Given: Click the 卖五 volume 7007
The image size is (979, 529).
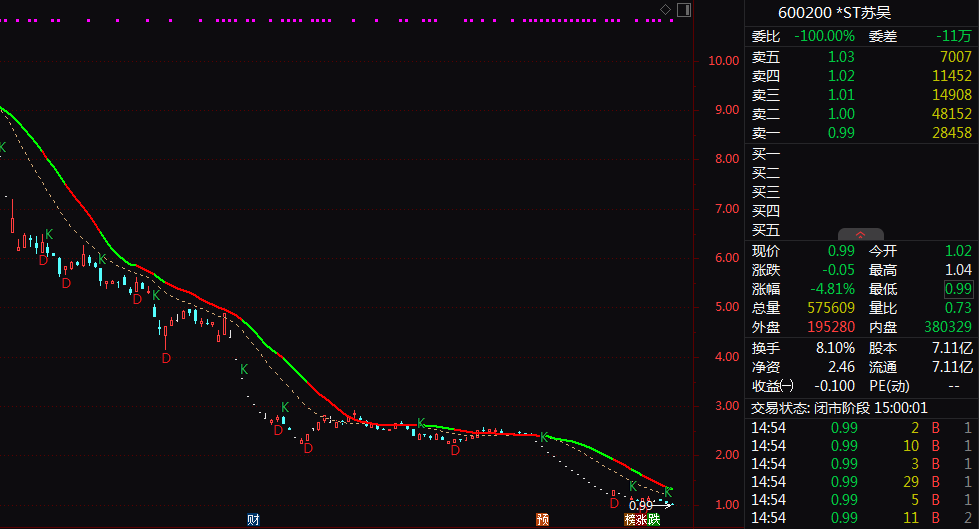Looking at the screenshot, I should pyautogui.click(x=956, y=57).
